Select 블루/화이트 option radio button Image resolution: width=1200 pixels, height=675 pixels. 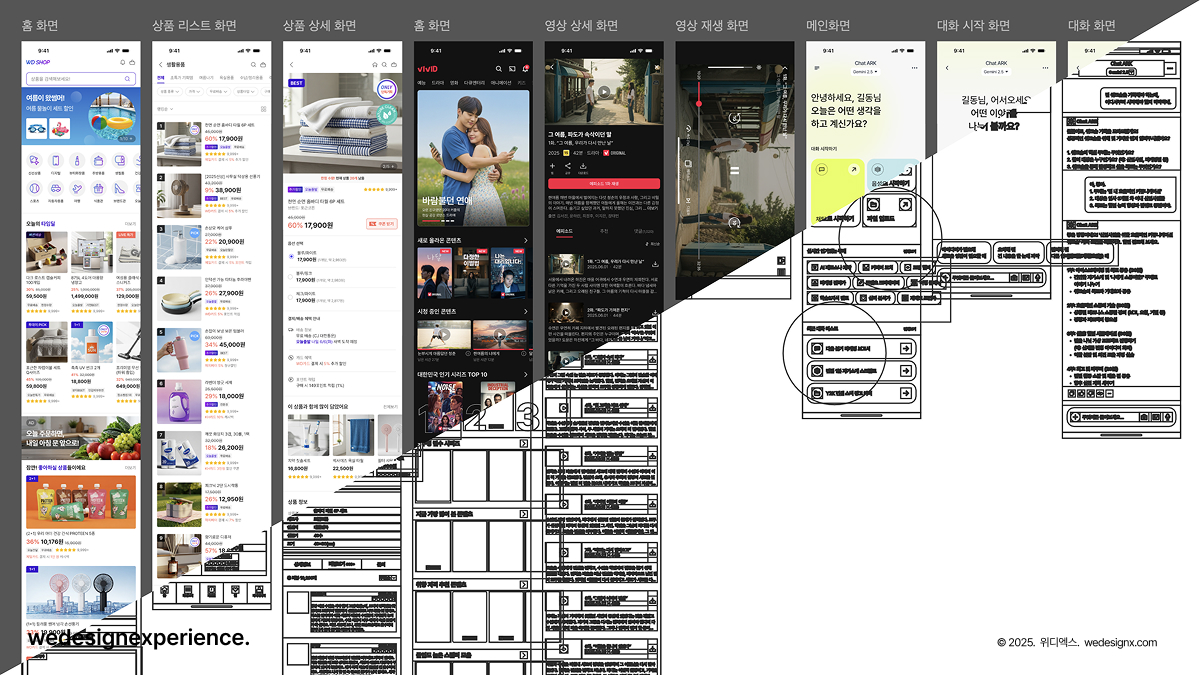tap(291, 256)
